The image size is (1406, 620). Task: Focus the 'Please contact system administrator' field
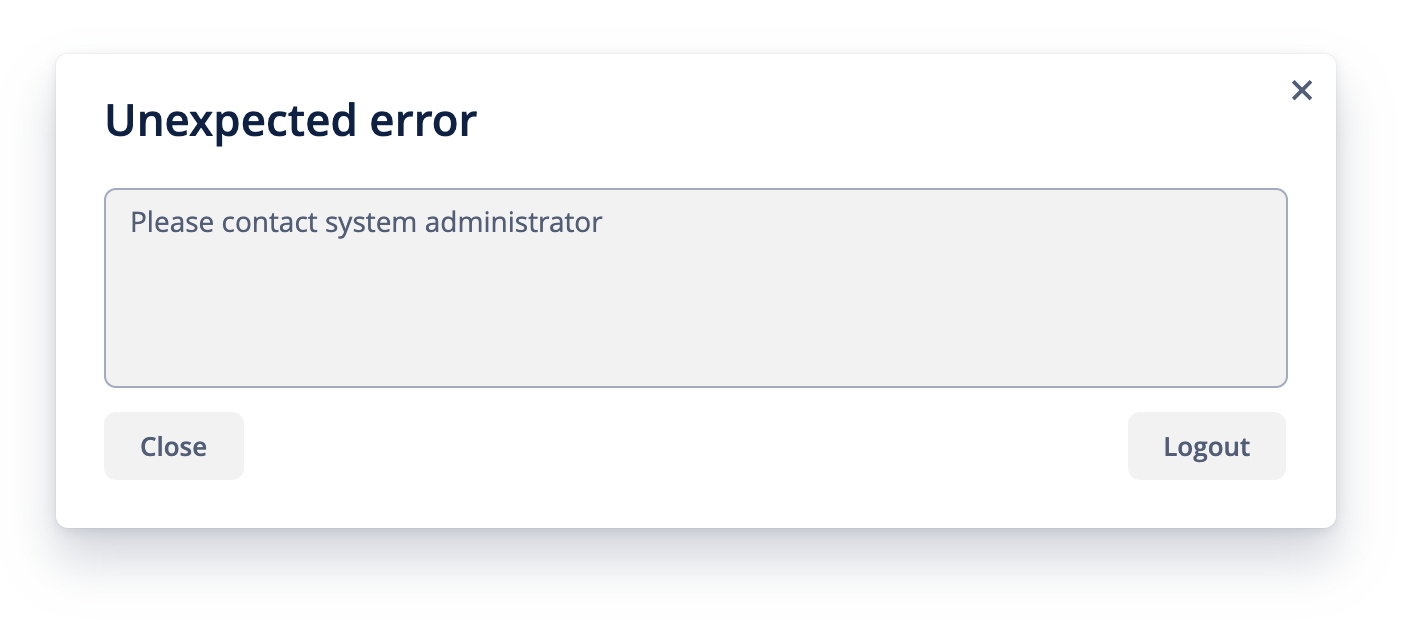[694, 285]
